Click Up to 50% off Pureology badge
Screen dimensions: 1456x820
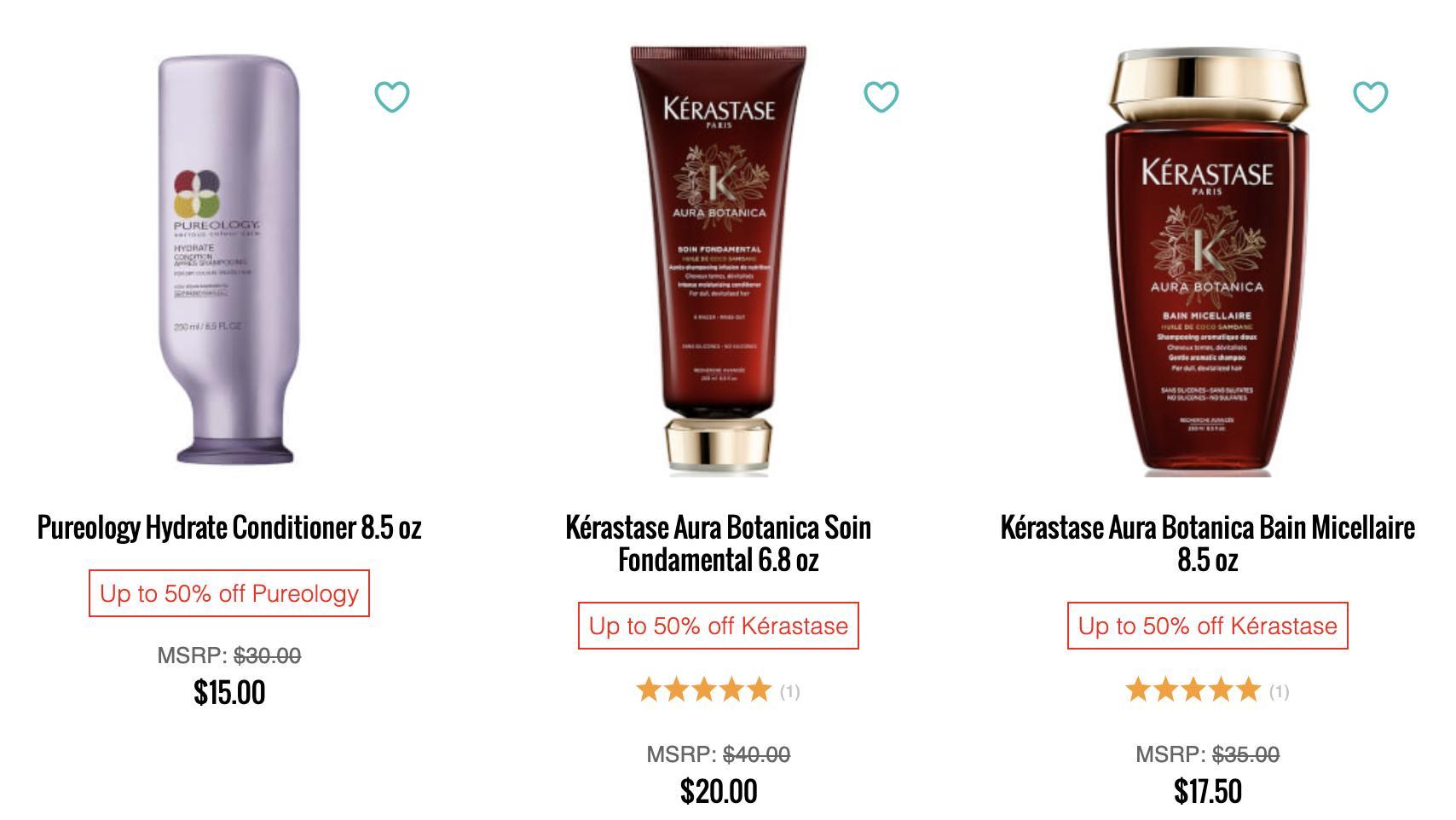[x=229, y=593]
